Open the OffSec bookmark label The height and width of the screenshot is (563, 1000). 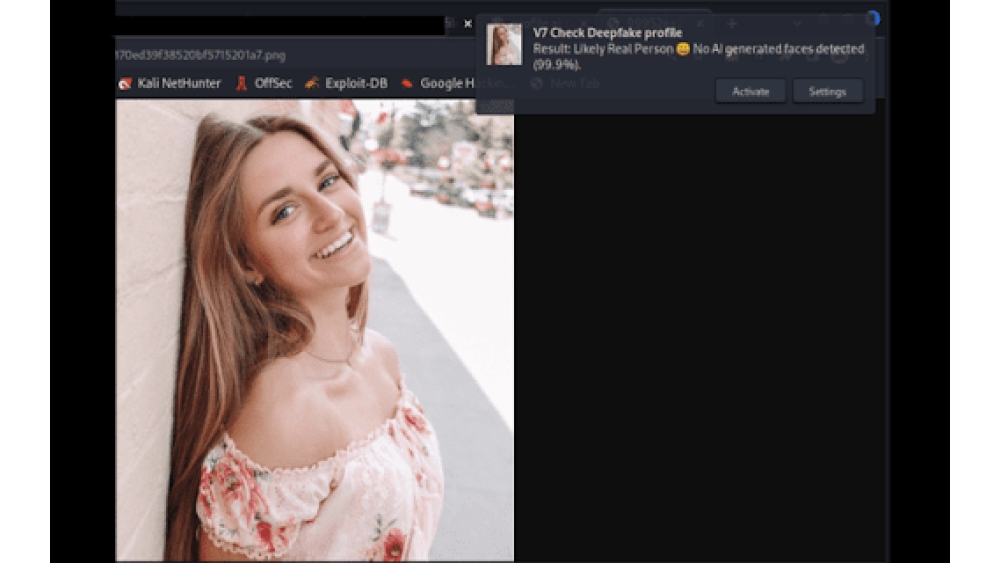click(x=273, y=84)
